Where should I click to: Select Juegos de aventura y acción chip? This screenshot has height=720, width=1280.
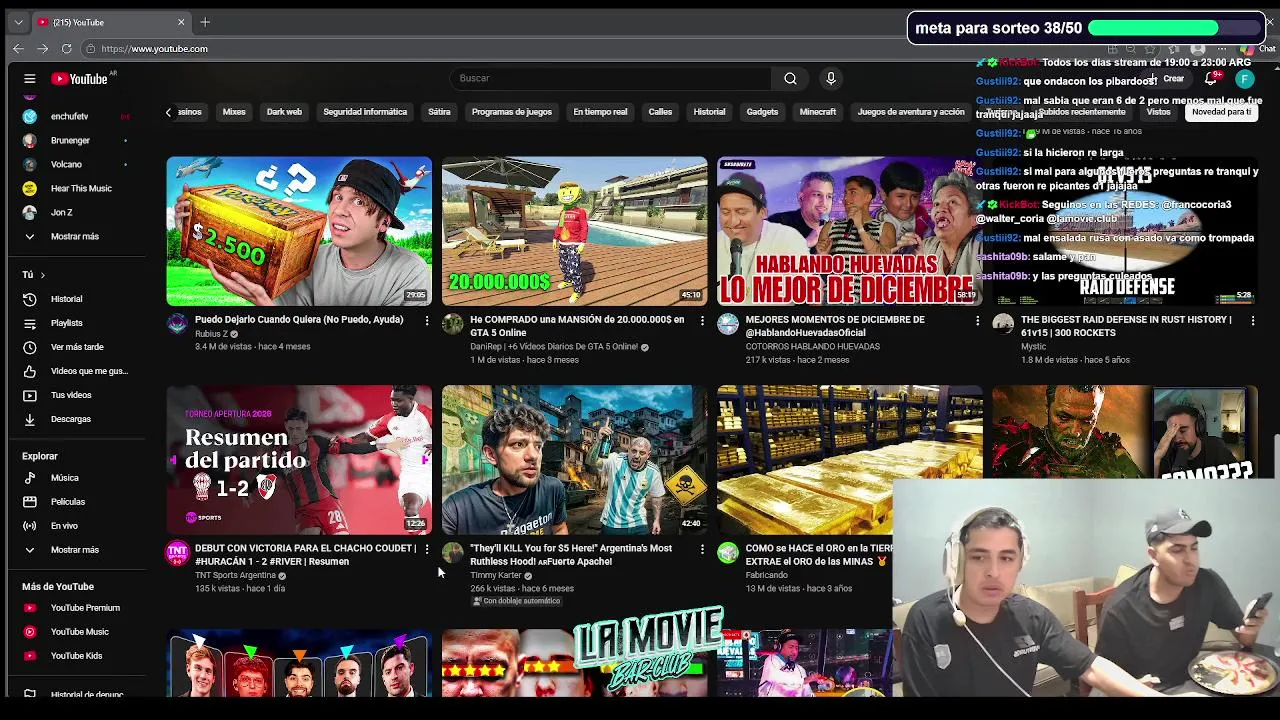911,112
